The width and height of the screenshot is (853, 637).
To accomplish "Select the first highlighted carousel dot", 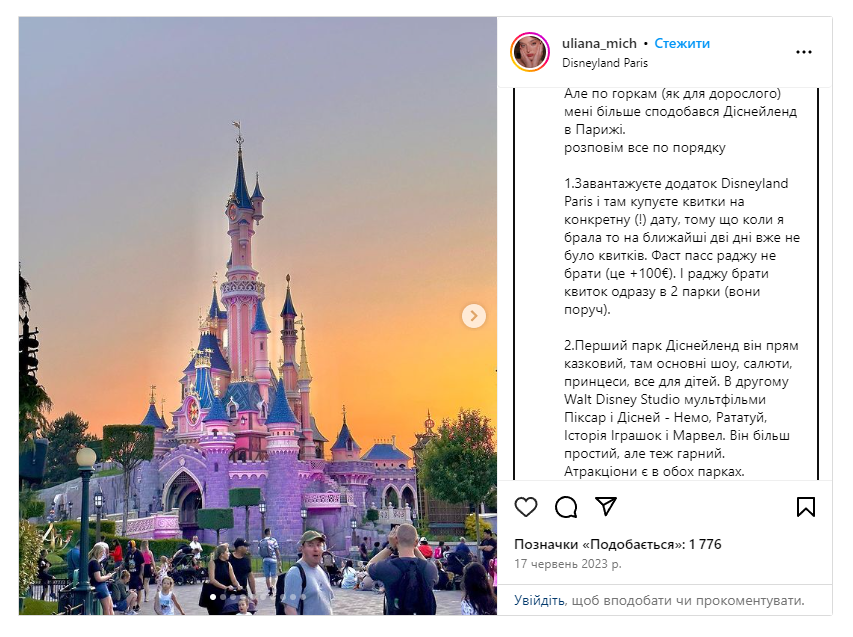I will [213, 597].
